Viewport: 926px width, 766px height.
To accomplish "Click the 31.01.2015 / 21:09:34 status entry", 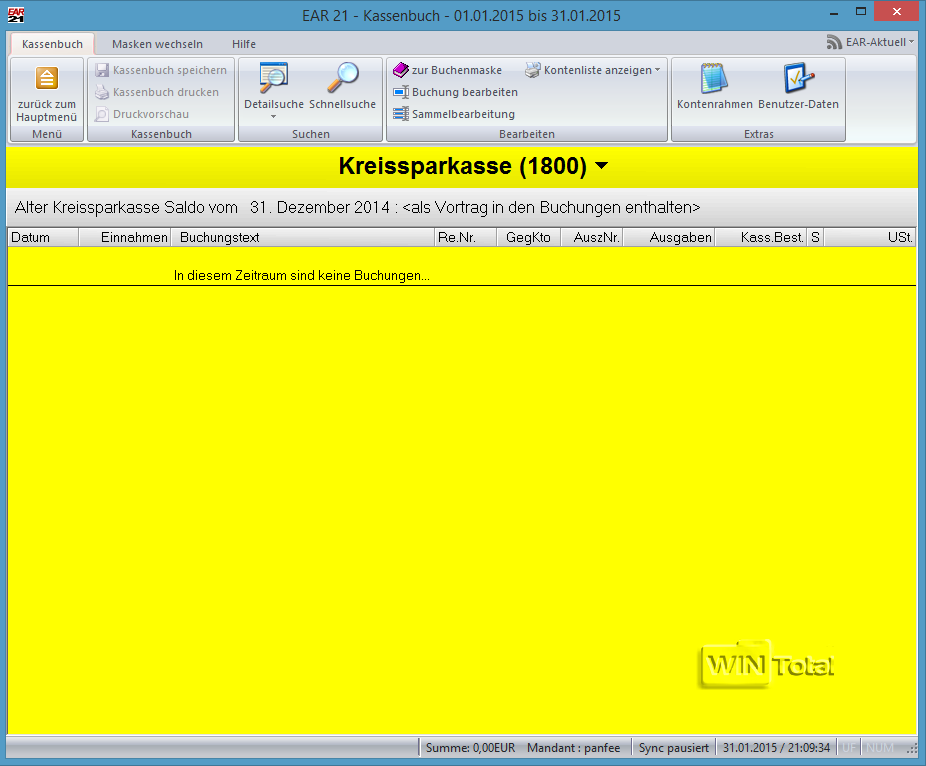I will pos(777,748).
